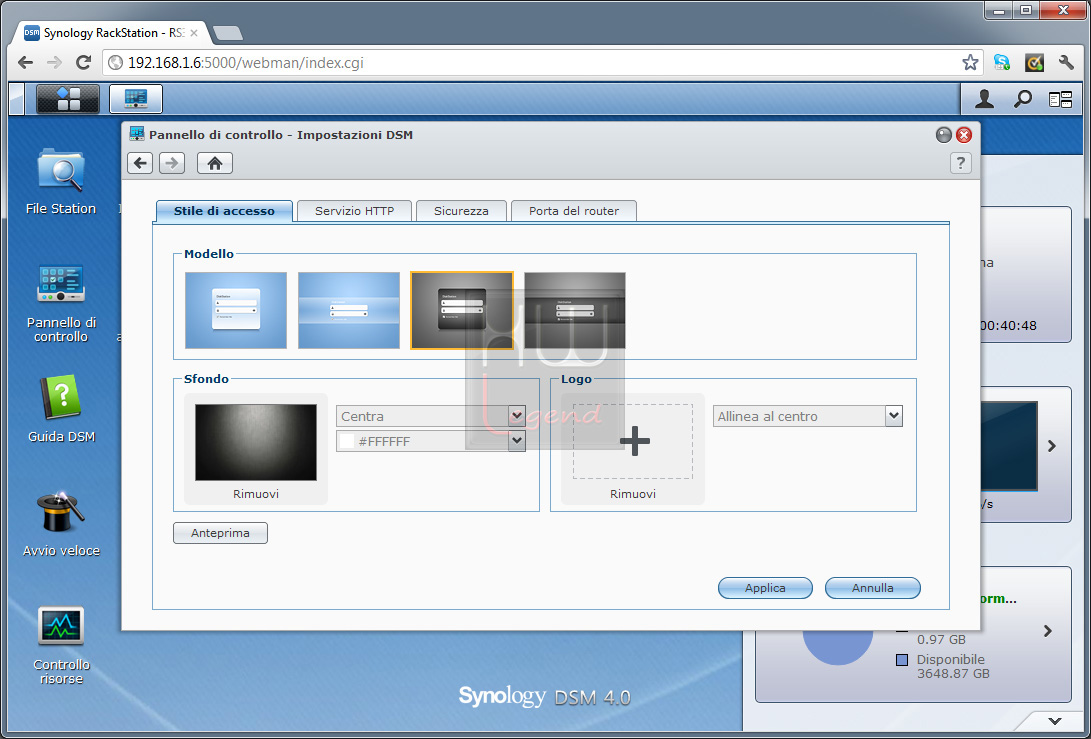The width and height of the screenshot is (1091, 739).
Task: Switch to Control Panel taskbar window
Action: tap(136, 99)
